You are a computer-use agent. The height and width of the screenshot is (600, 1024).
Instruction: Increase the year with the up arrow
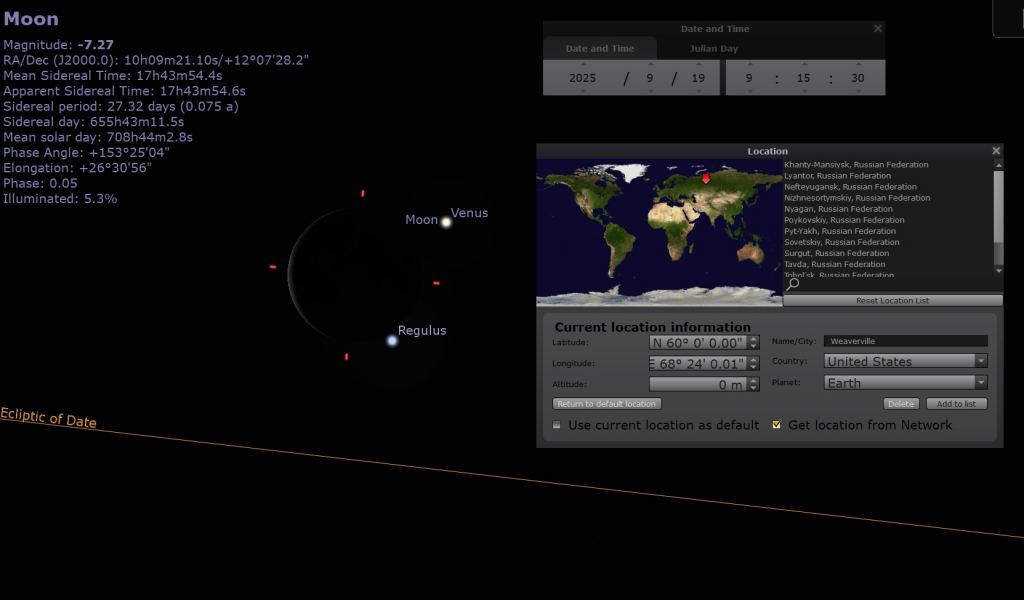pyautogui.click(x=583, y=64)
